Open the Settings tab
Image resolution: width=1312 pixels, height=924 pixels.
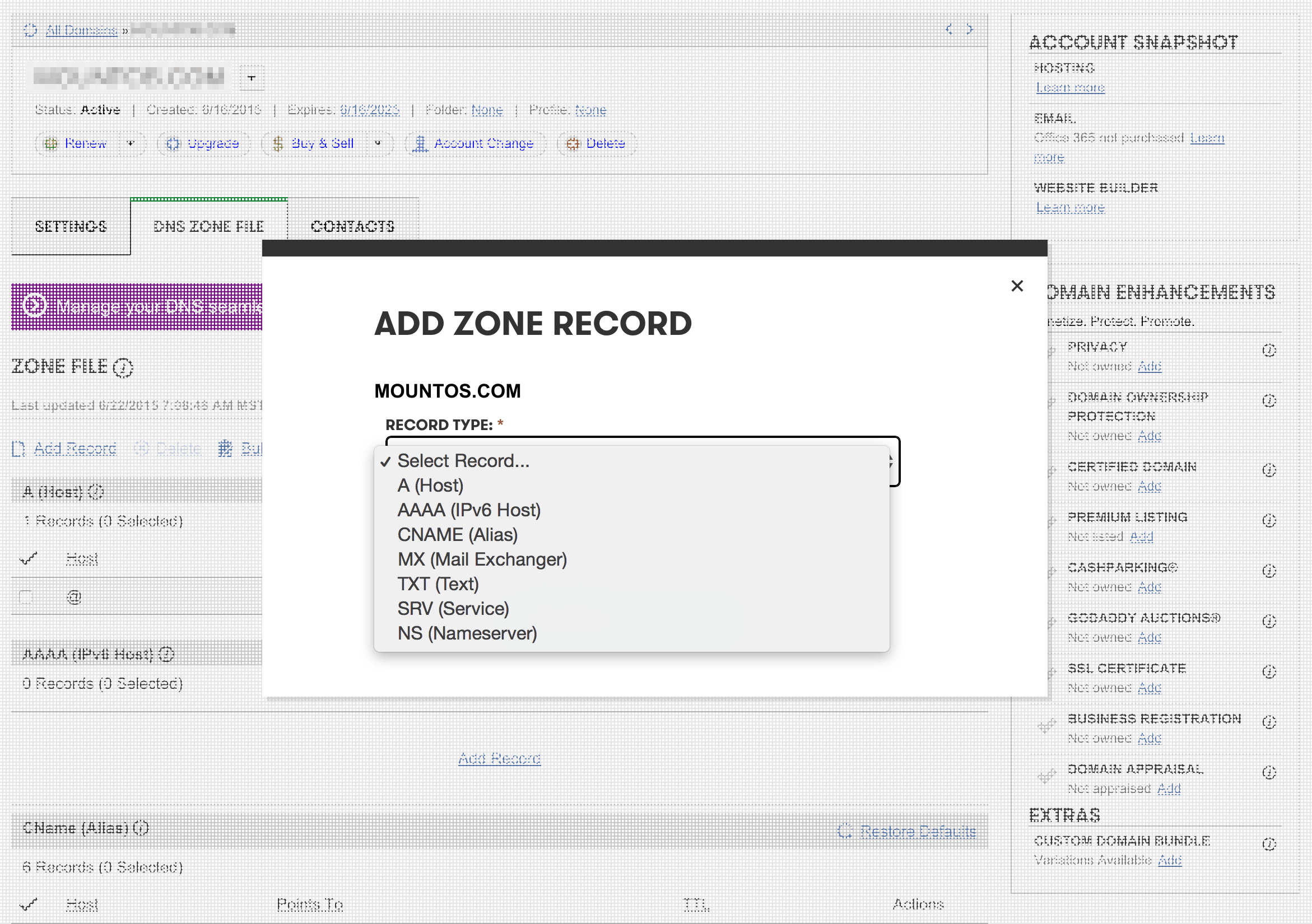[71, 226]
